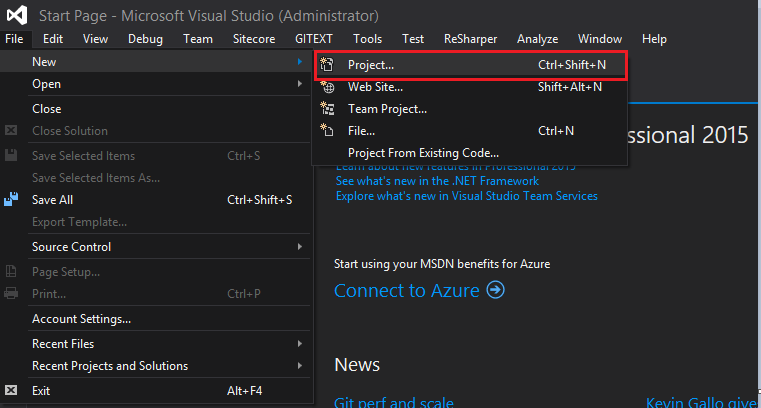Click the Save Selected Items floppy icon

pos(11,155)
